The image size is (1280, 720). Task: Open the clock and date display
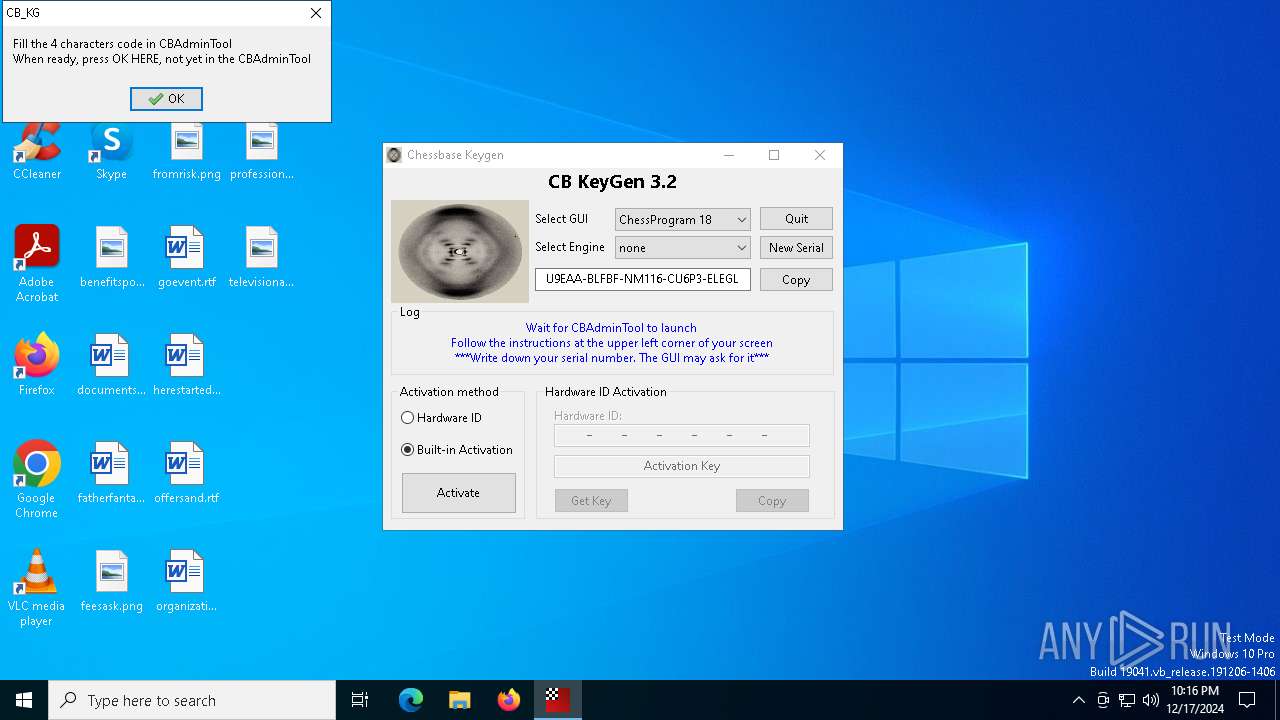(x=1195, y=700)
